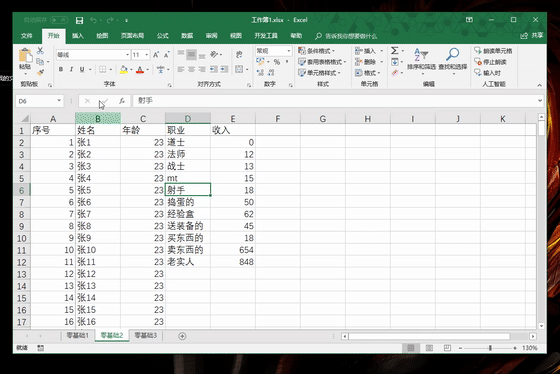Click the Cut scissors icon
Screen dimensions: 560x374
pos(40,51)
